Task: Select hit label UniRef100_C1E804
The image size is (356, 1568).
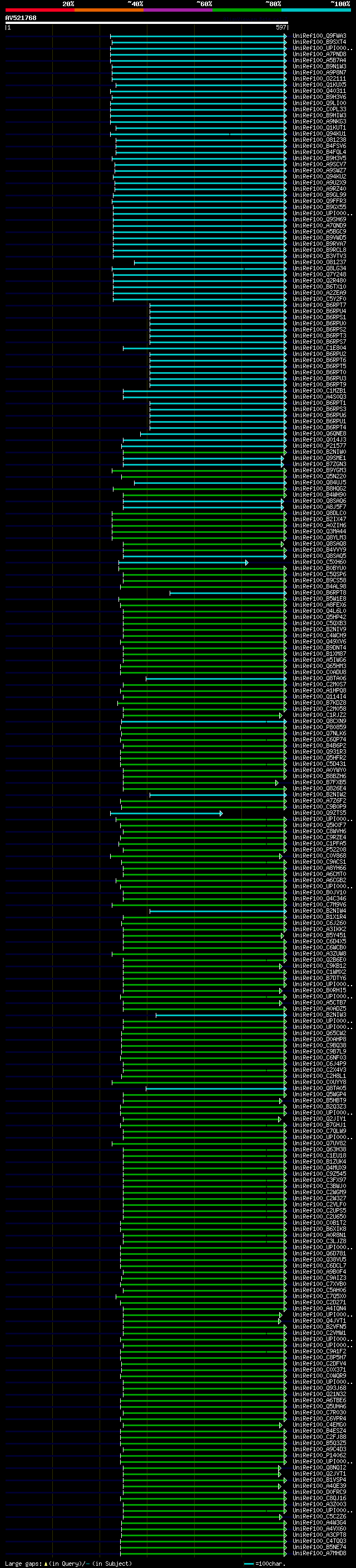Action: [x=319, y=348]
